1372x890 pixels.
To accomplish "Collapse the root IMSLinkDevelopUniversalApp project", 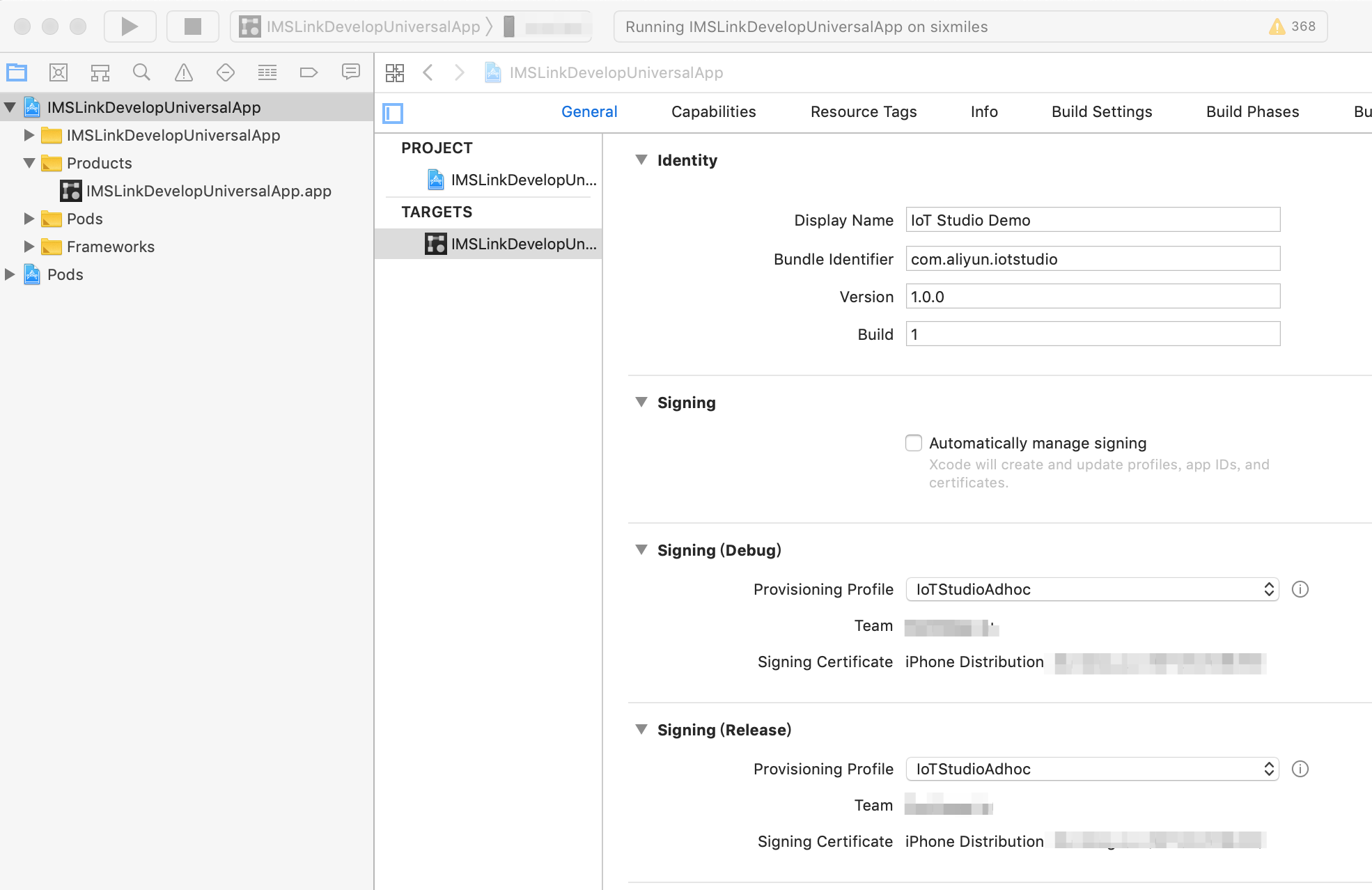I will coord(10,107).
